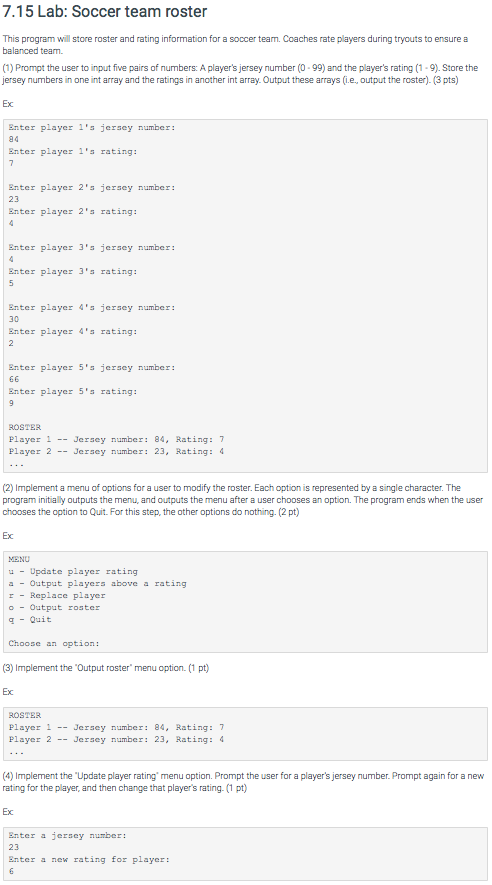The height and width of the screenshot is (885, 492).
Task: Click step (3) 'Output roster' instruction text
Action: click(x=106, y=668)
